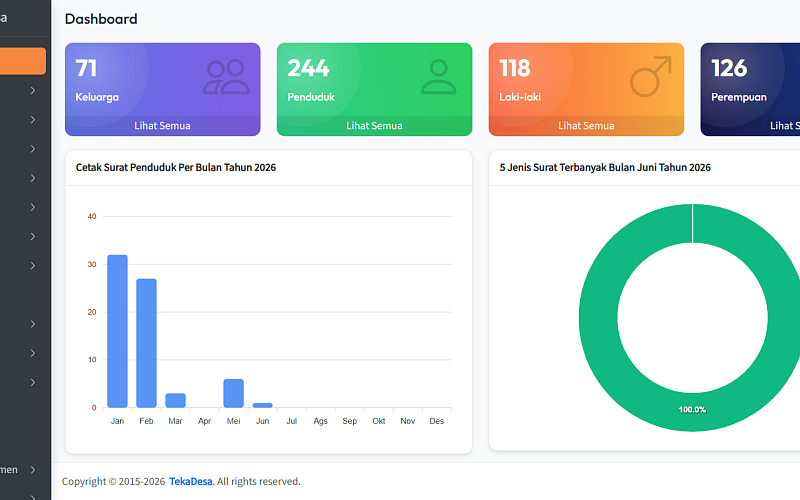Click the 126 Perempuan count

[729, 68]
